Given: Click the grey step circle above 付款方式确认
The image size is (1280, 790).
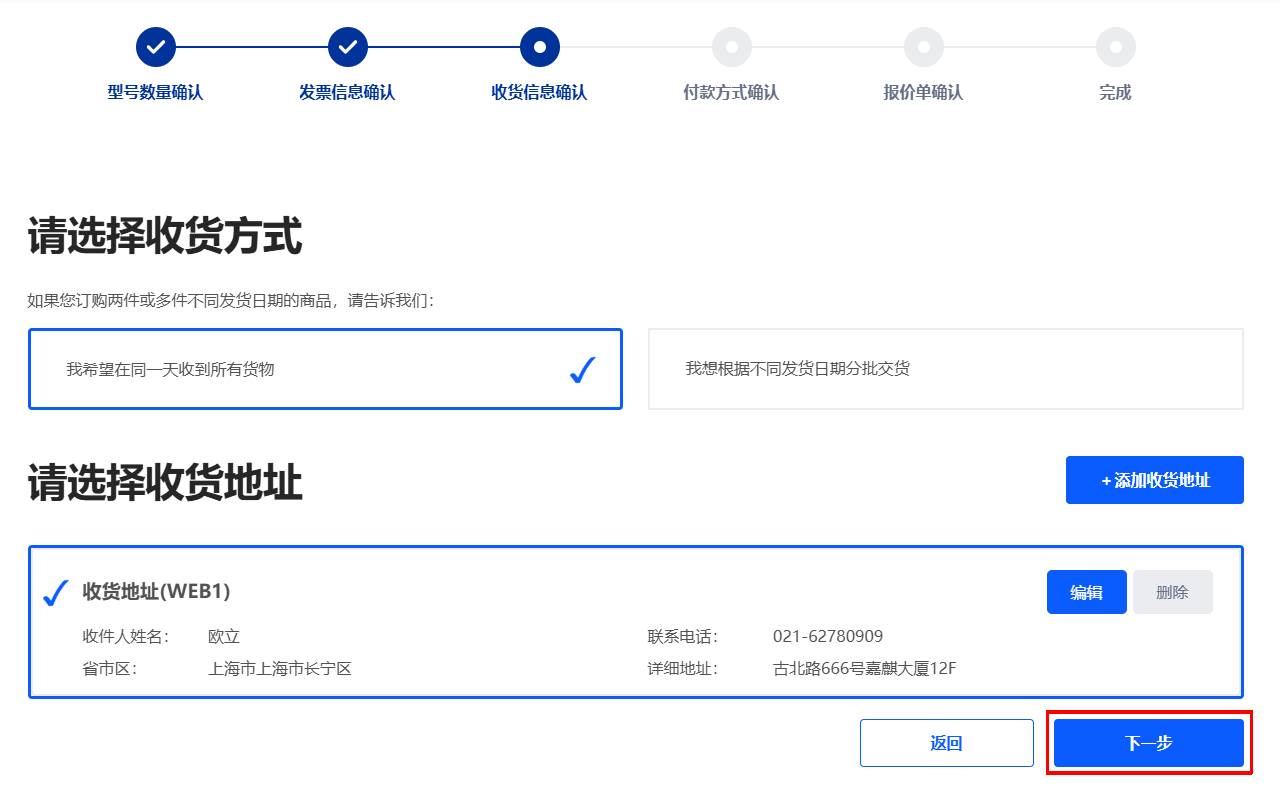Looking at the screenshot, I should 732,47.
